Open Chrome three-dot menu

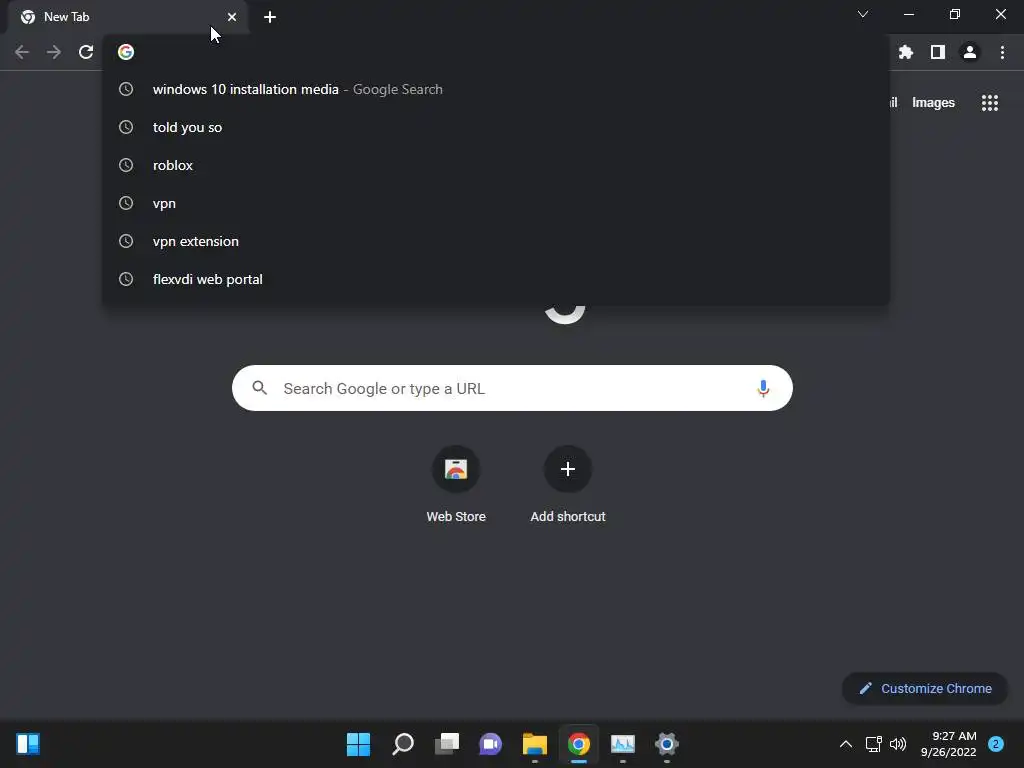pyautogui.click(x=1002, y=52)
